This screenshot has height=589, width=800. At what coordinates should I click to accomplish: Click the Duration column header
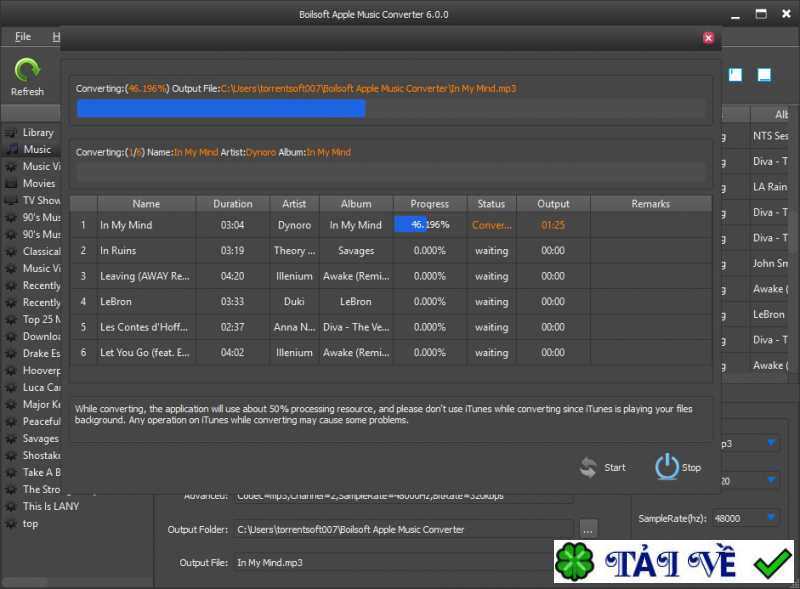232,204
